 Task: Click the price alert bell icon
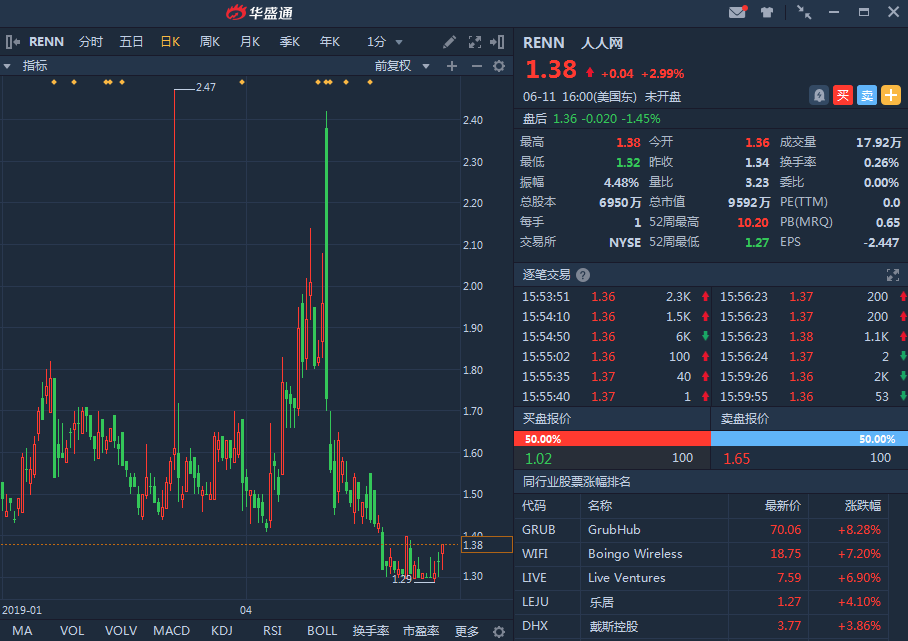coord(819,96)
